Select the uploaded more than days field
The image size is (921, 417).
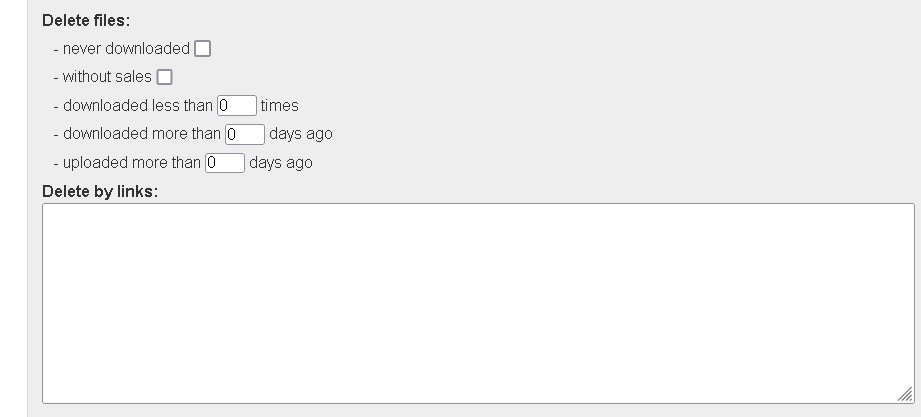click(225, 162)
